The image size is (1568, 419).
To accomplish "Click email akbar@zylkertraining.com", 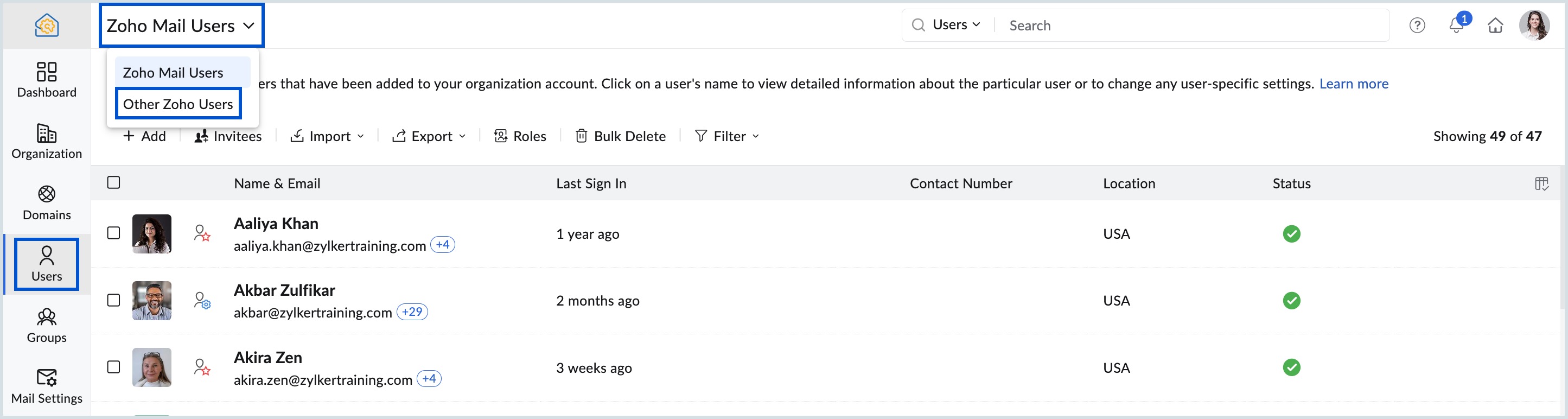I will click(x=313, y=313).
